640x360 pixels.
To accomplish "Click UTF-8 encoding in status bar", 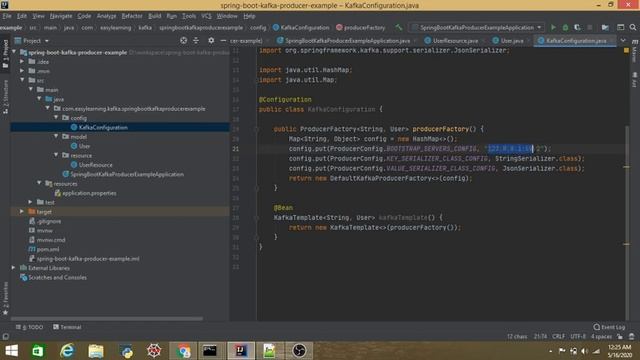I will pyautogui.click(x=578, y=337).
